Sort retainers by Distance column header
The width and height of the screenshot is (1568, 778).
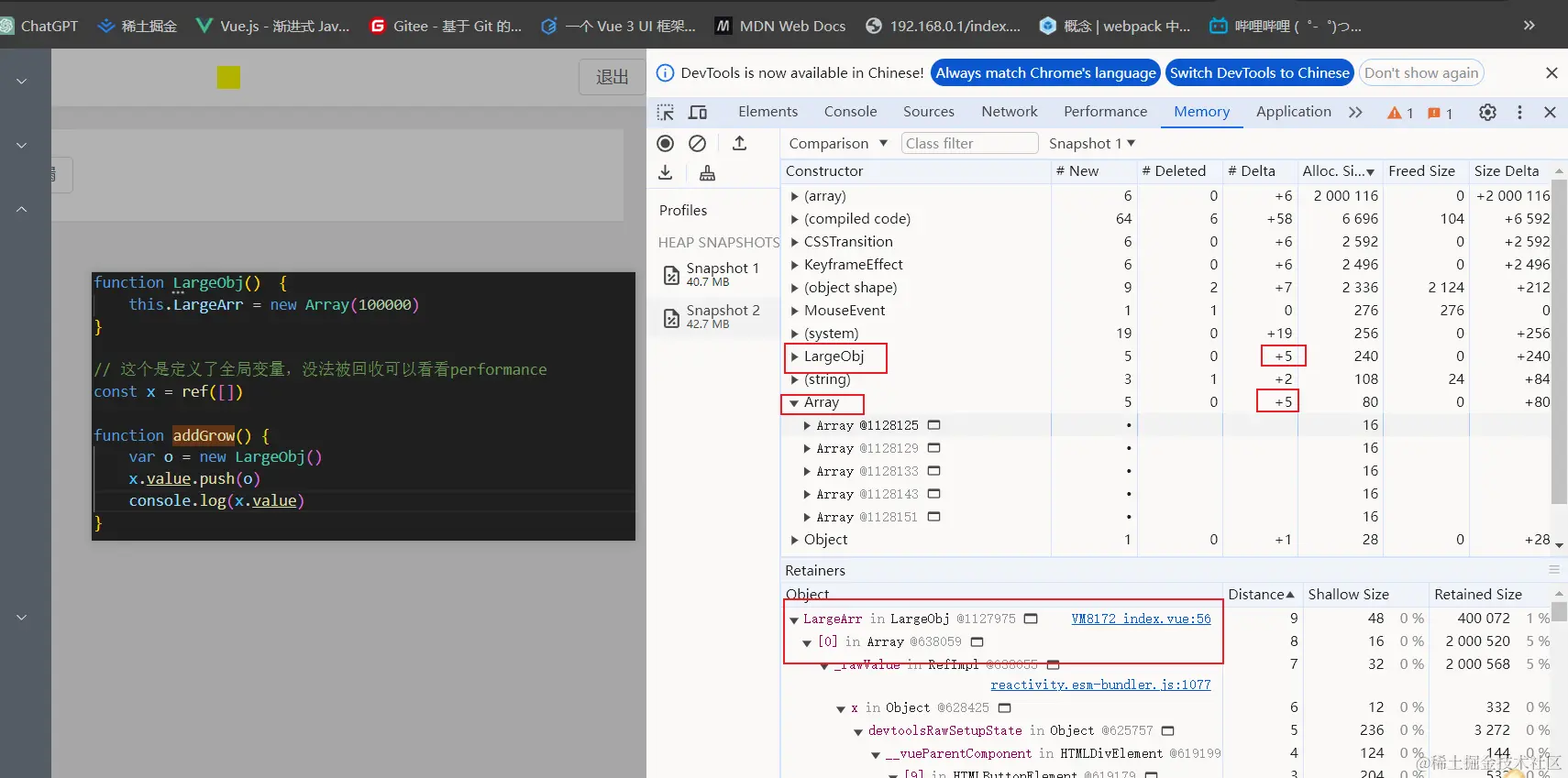[1261, 595]
